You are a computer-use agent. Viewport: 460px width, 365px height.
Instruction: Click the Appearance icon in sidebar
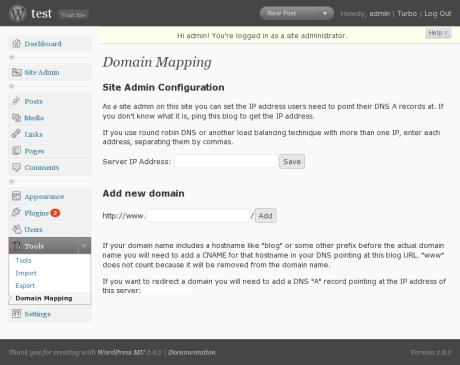(16, 196)
